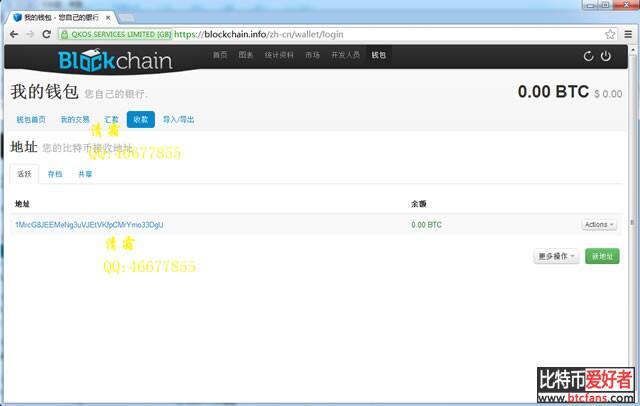The image size is (640, 406).
Task: Select the 钱包 navigation item
Action: 378,55
